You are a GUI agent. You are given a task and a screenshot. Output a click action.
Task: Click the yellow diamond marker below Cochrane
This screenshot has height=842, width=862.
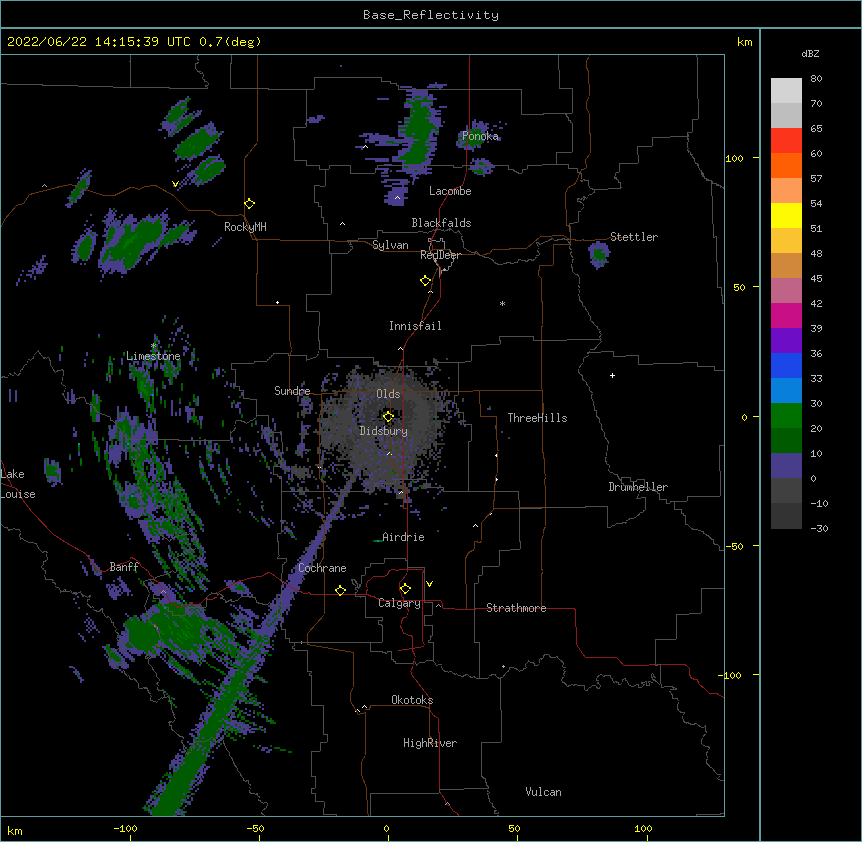[x=340, y=590]
